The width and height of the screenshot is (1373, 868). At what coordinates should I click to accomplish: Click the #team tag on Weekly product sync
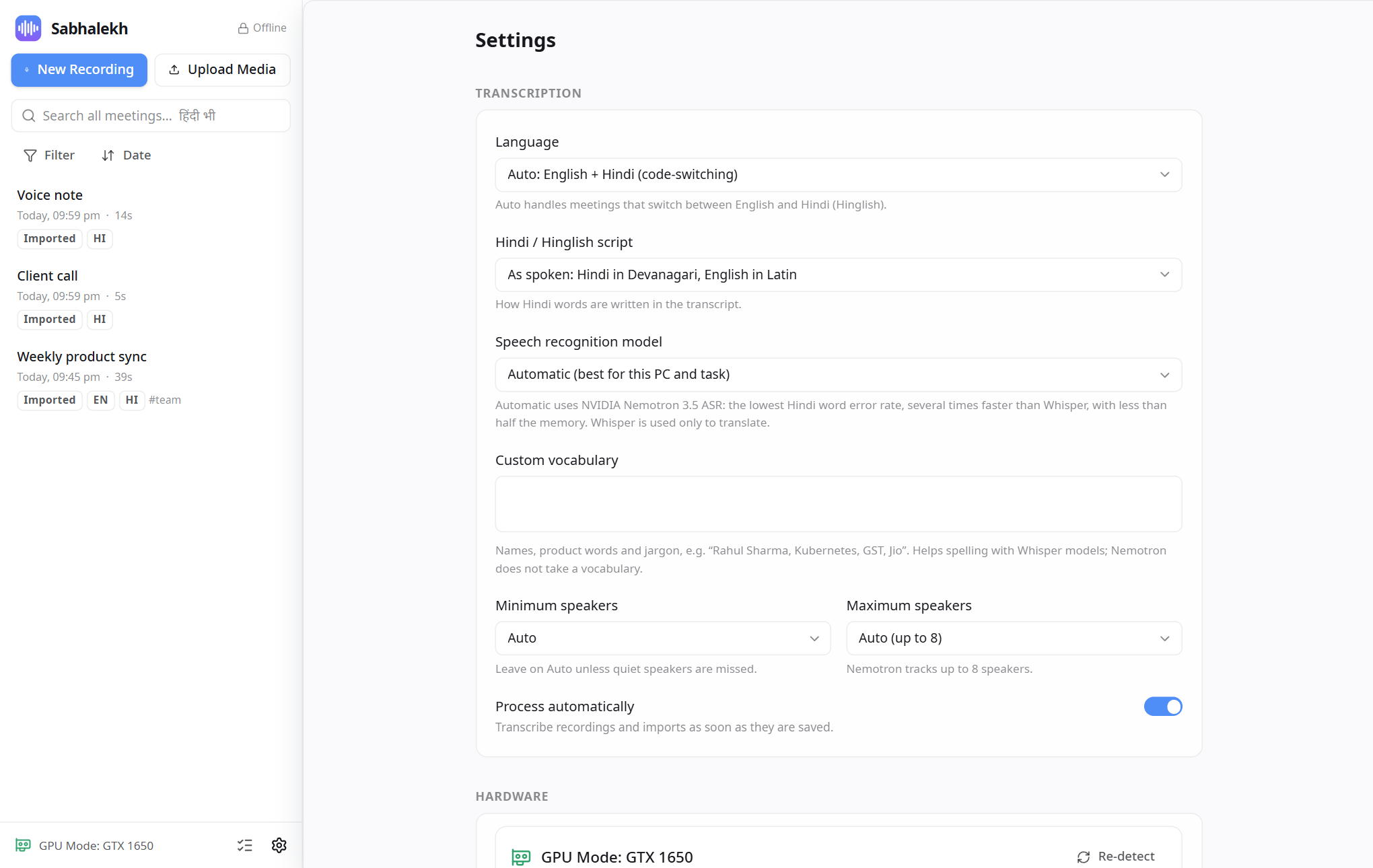click(x=165, y=400)
